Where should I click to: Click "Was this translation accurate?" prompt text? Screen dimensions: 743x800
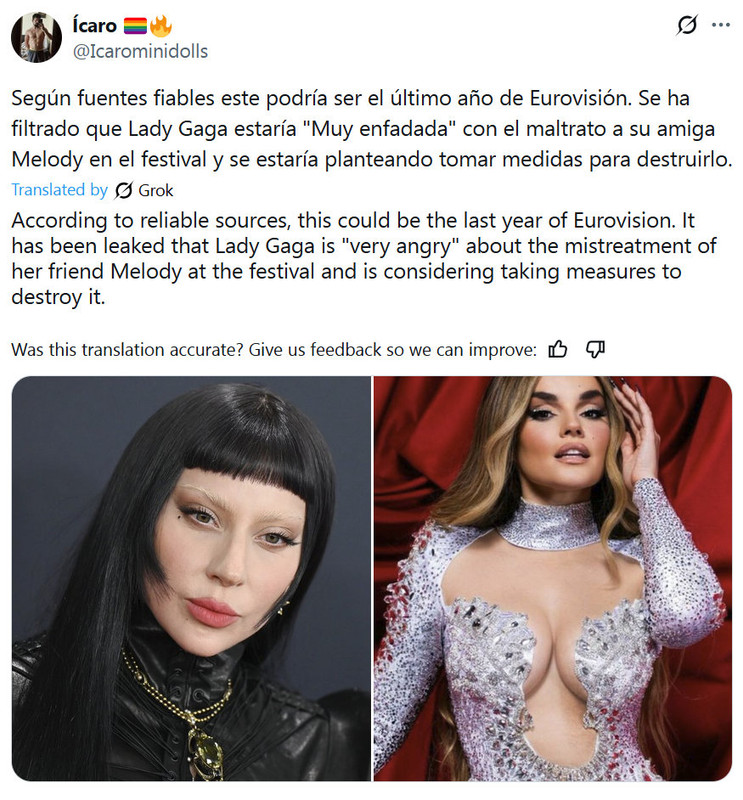(127, 350)
